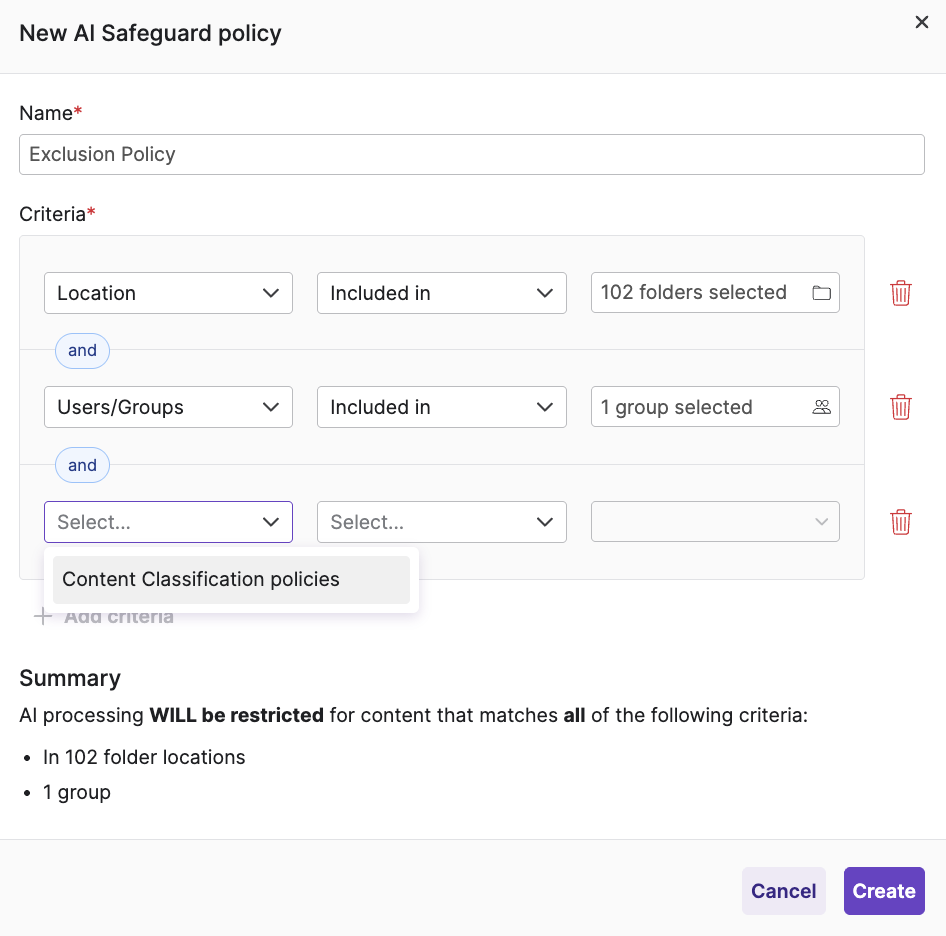Open the Location criteria type dropdown
The height and width of the screenshot is (936, 946).
click(168, 293)
